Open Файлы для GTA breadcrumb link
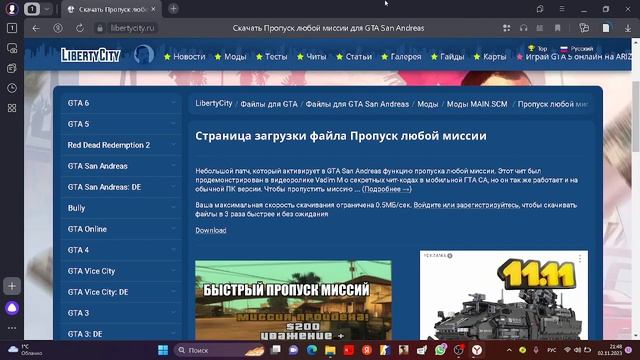 269,104
